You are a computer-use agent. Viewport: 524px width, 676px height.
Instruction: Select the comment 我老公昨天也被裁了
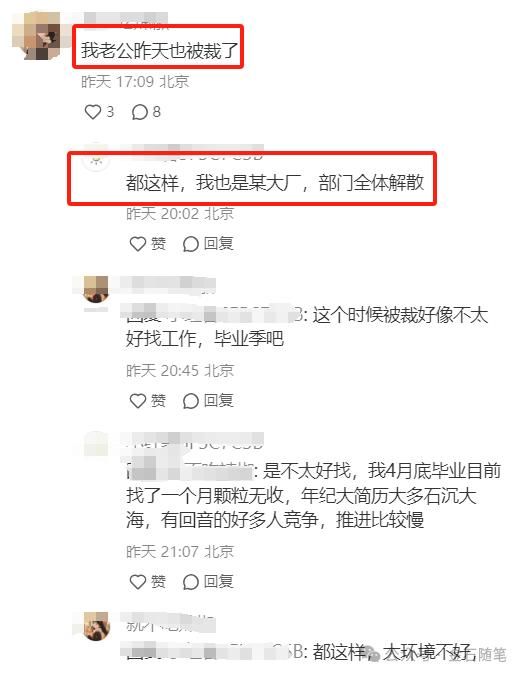pos(159,50)
